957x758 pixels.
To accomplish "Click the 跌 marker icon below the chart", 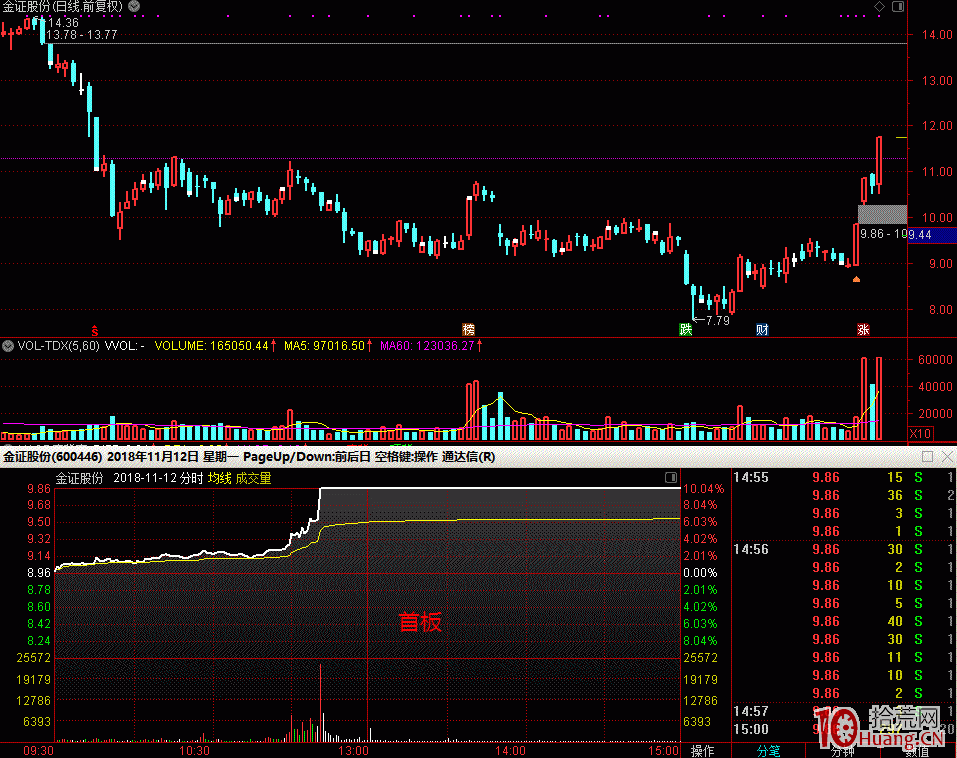I will 685,329.
